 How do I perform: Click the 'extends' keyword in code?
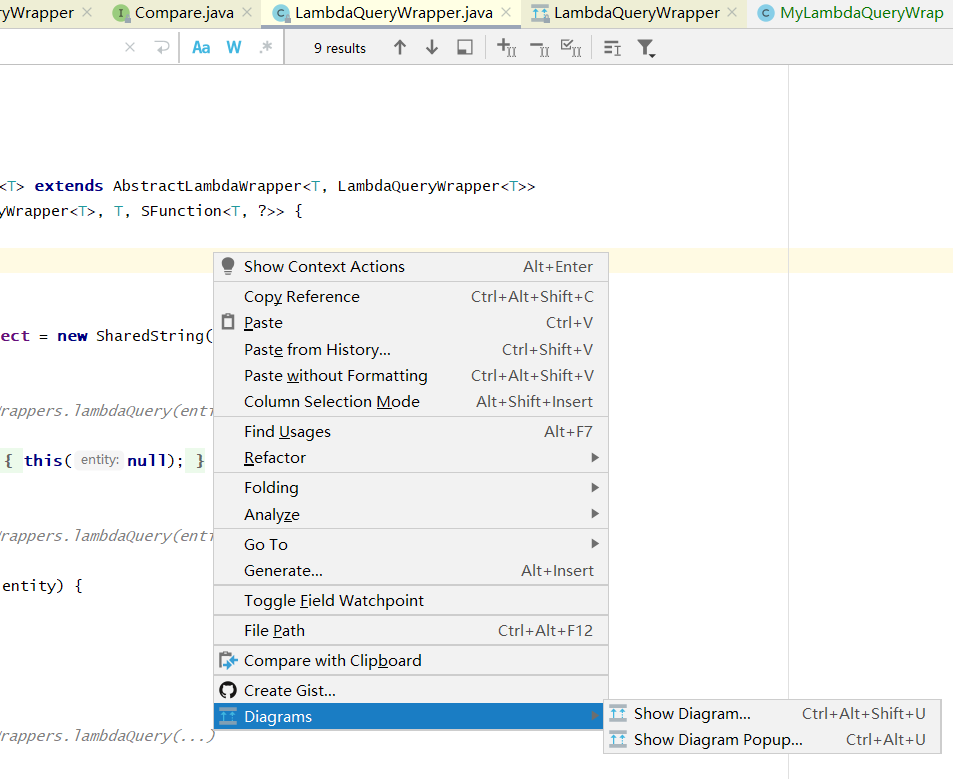tap(69, 186)
